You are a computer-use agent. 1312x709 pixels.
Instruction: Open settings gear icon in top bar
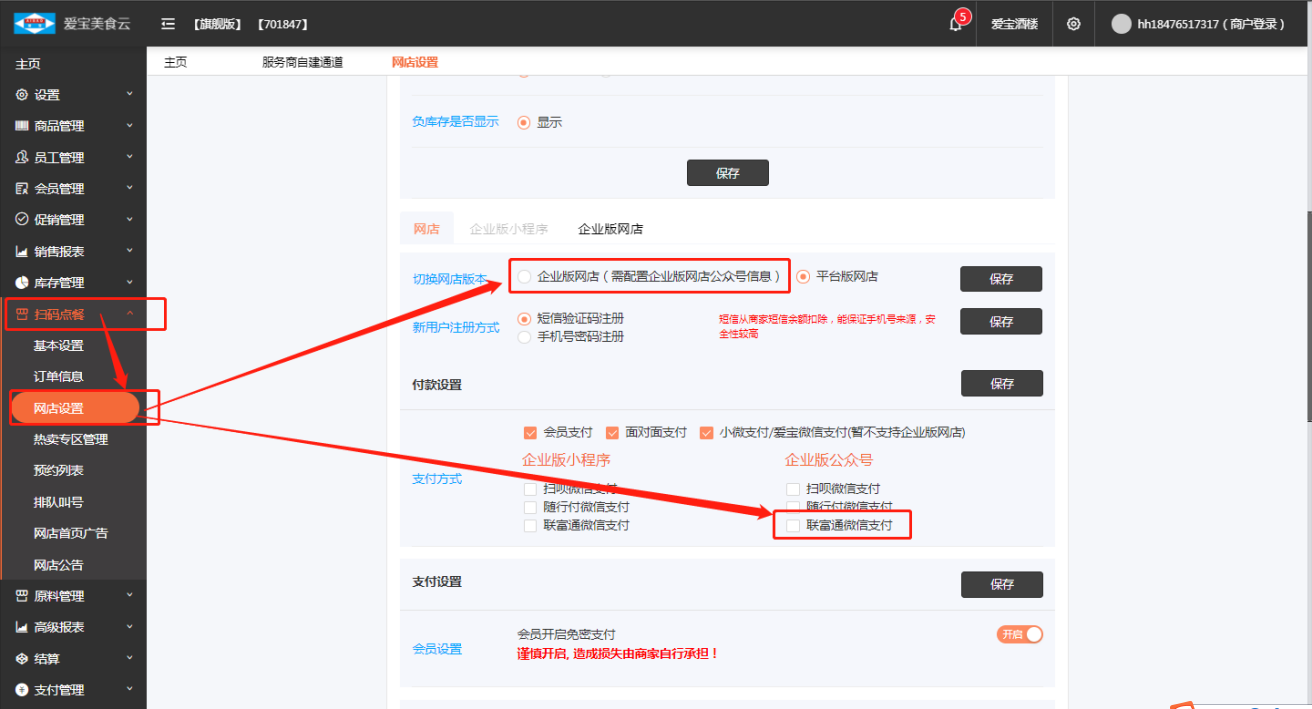(1073, 24)
